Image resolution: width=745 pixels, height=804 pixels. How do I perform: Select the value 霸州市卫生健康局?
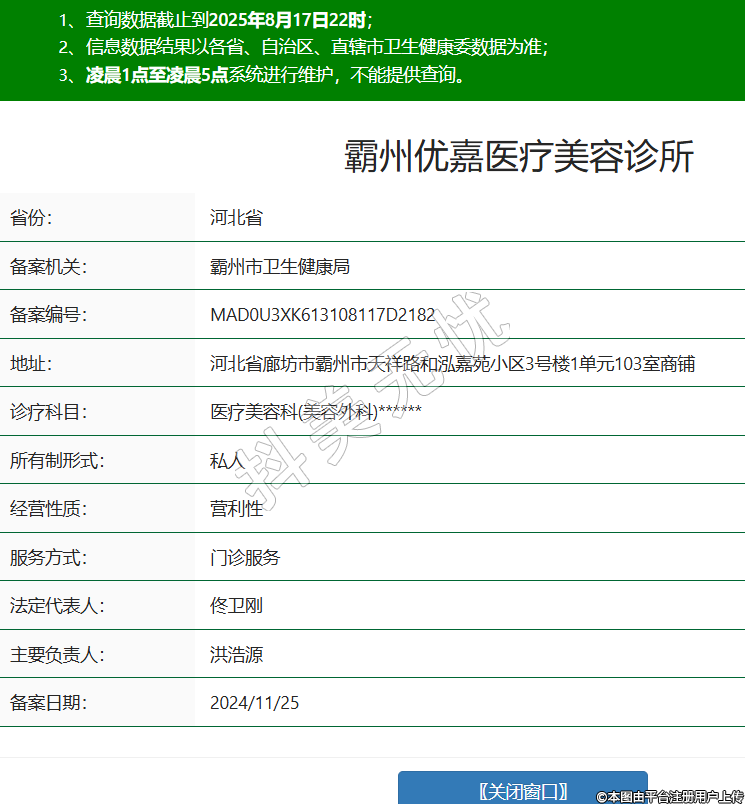coord(279,267)
